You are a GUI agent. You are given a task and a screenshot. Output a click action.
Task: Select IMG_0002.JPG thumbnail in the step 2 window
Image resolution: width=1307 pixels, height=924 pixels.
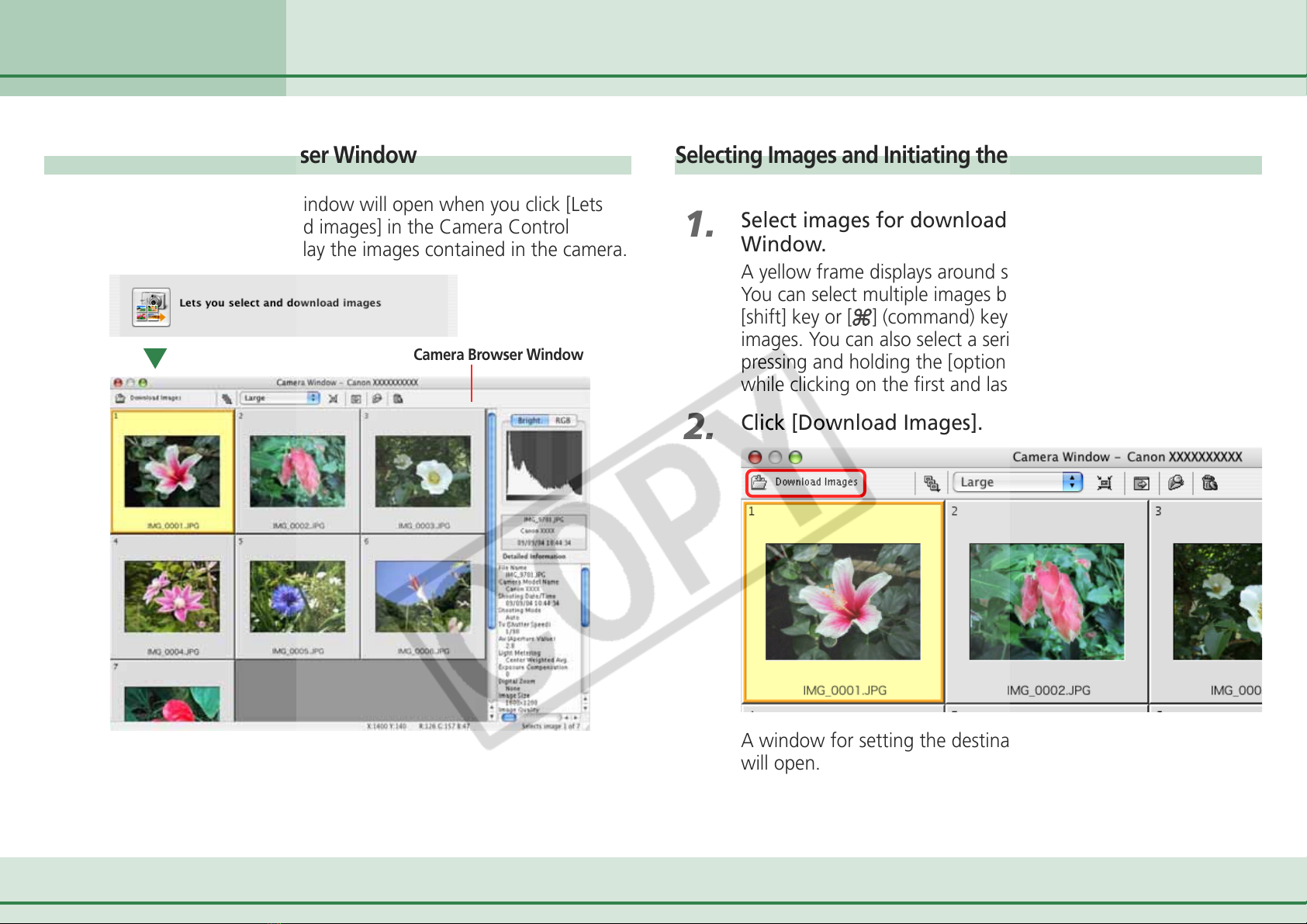tap(1046, 602)
